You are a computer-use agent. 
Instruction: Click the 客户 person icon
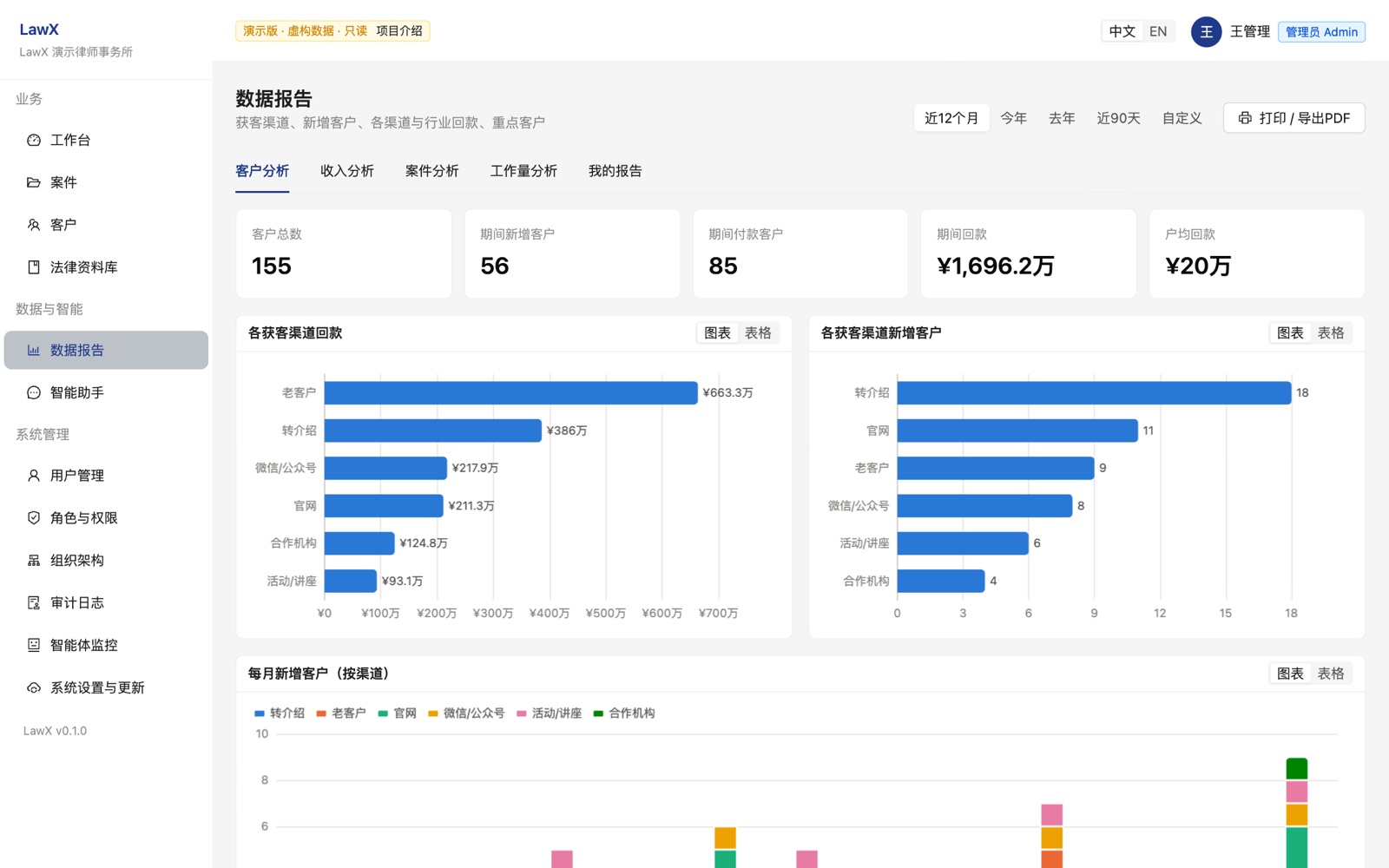click(x=34, y=225)
